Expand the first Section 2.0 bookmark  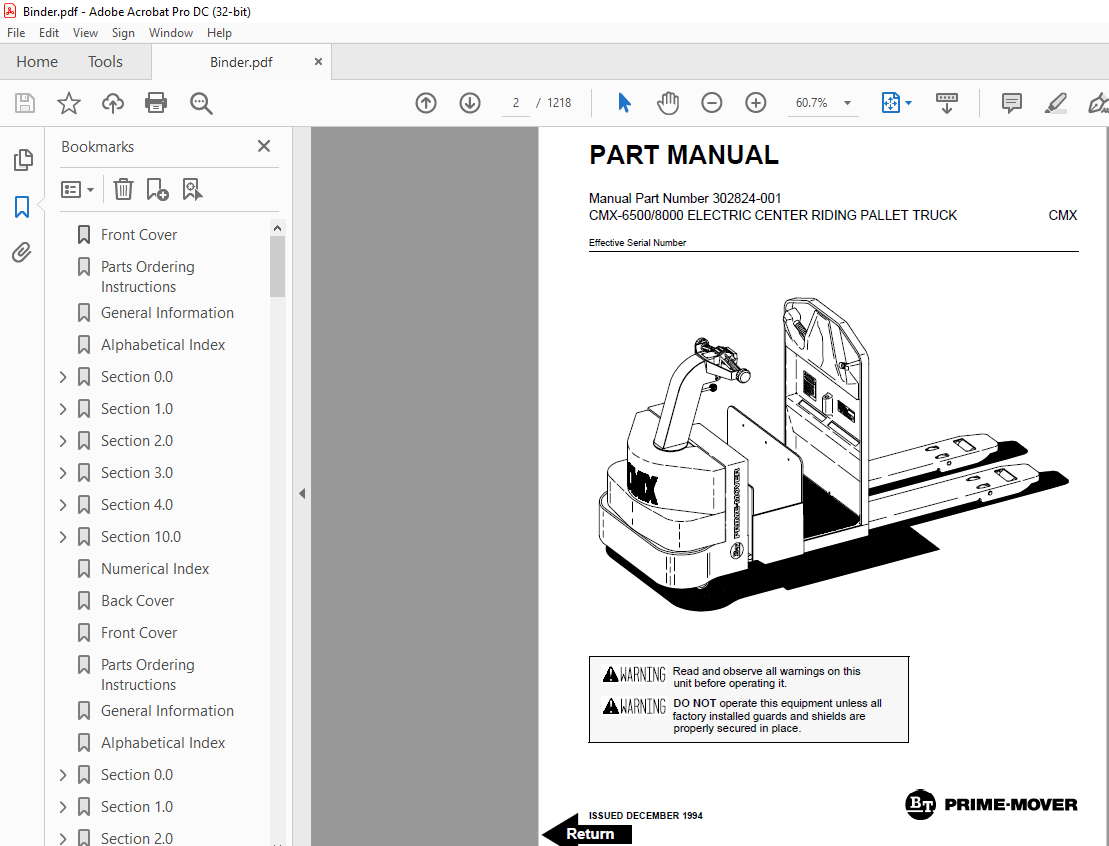pos(63,441)
